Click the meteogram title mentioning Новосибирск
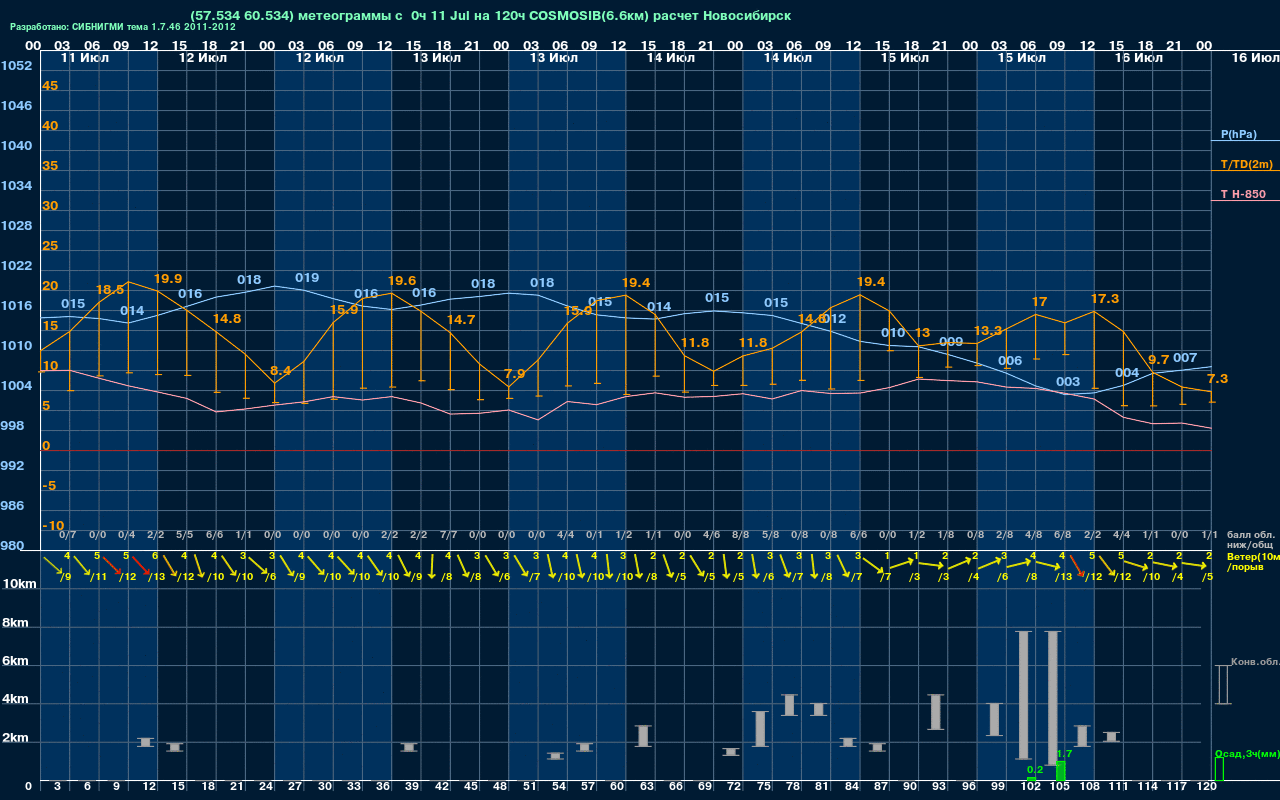The height and width of the screenshot is (800, 1280). (x=489, y=16)
